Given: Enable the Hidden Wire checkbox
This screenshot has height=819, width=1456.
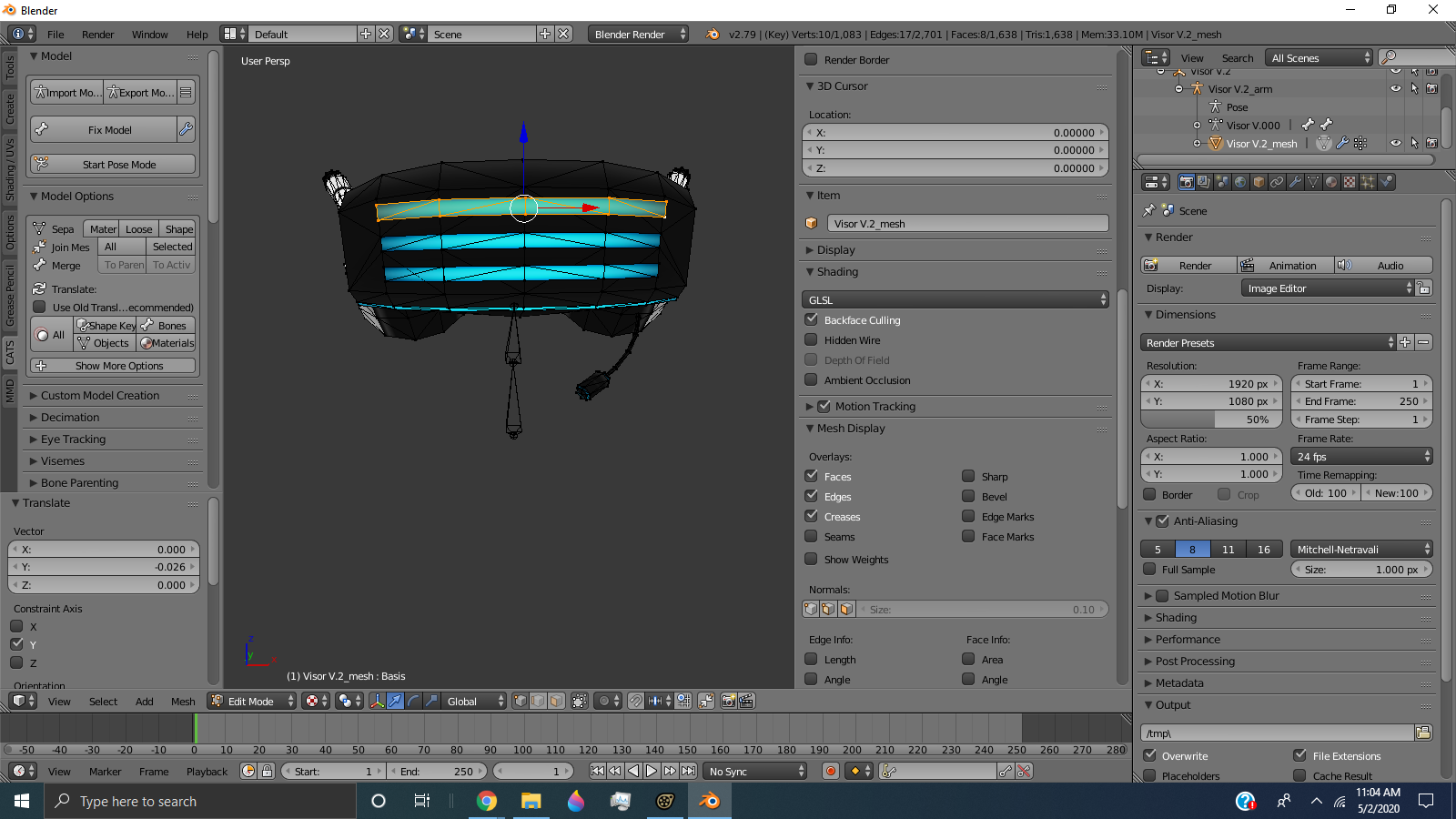Looking at the screenshot, I should [x=811, y=339].
